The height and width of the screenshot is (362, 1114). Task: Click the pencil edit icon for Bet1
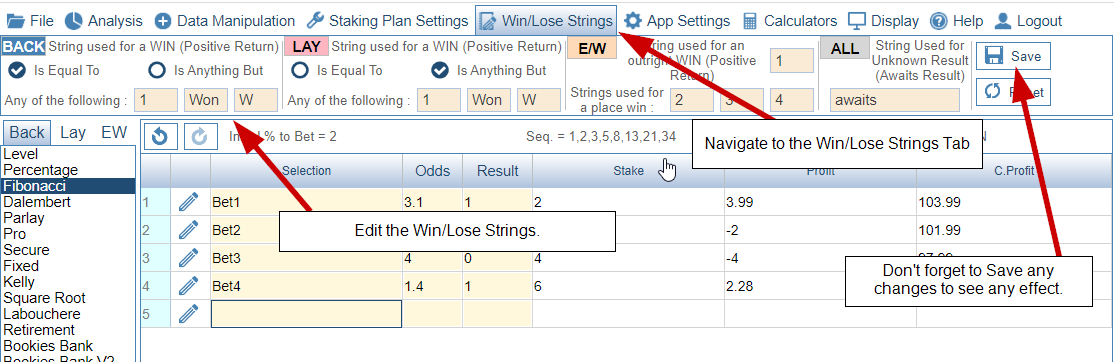188,202
